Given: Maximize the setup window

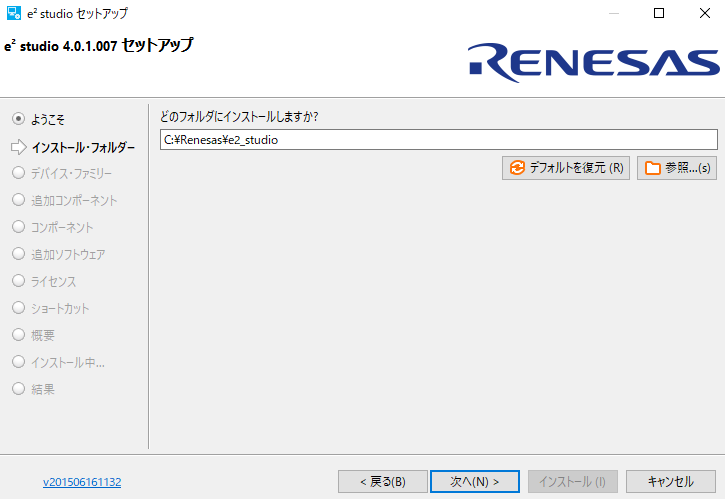Looking at the screenshot, I should point(659,14).
